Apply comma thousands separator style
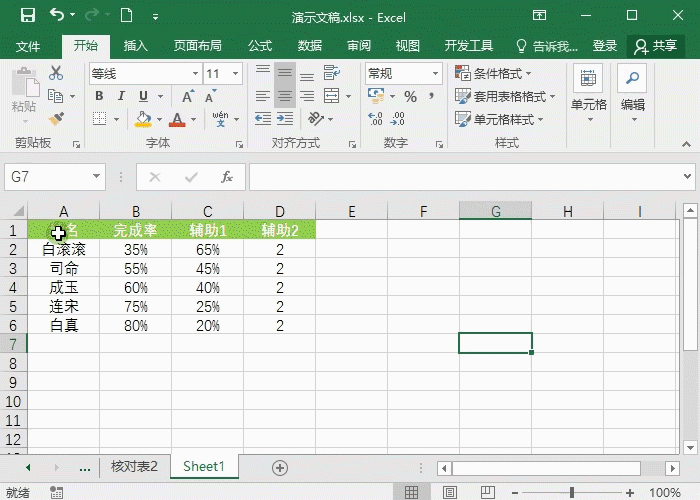Image resolution: width=700 pixels, height=500 pixels. coord(431,96)
